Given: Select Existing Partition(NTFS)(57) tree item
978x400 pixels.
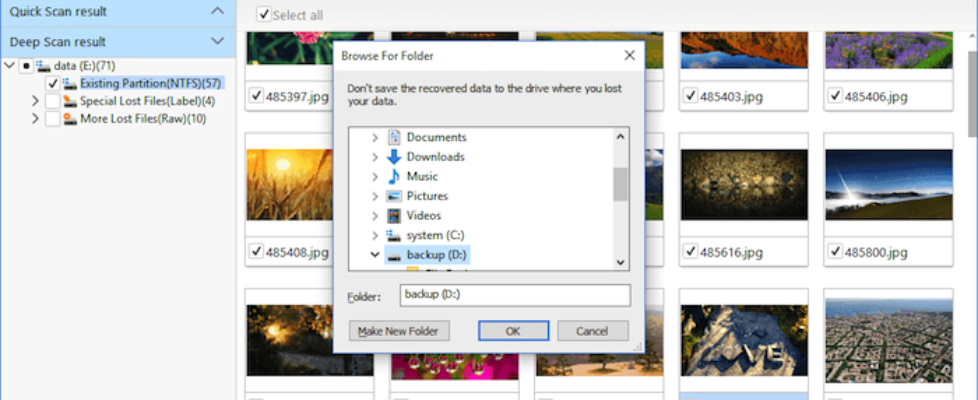Looking at the screenshot, I should 150,83.
